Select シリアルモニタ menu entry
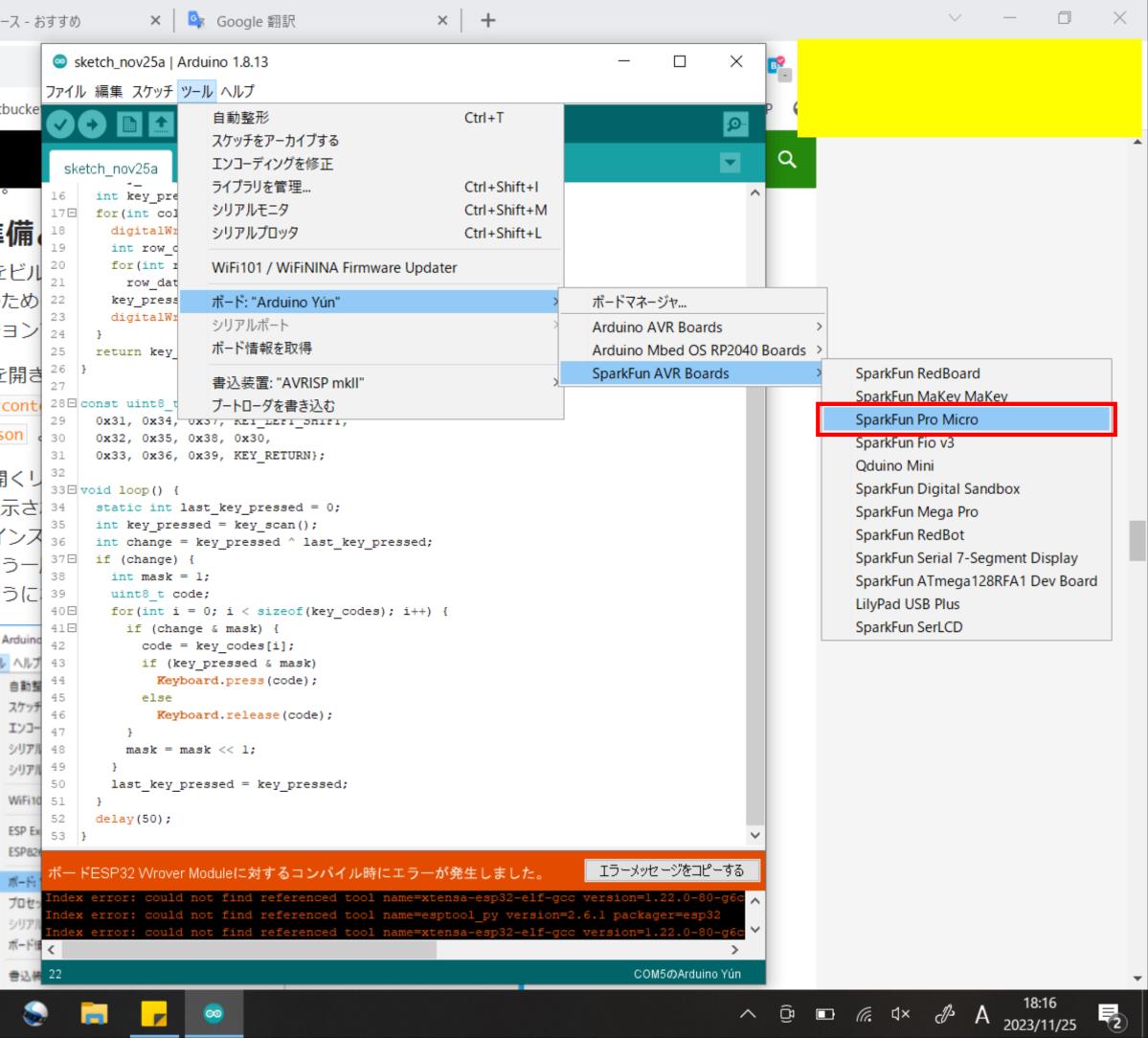The image size is (1148, 1038). coord(371,210)
